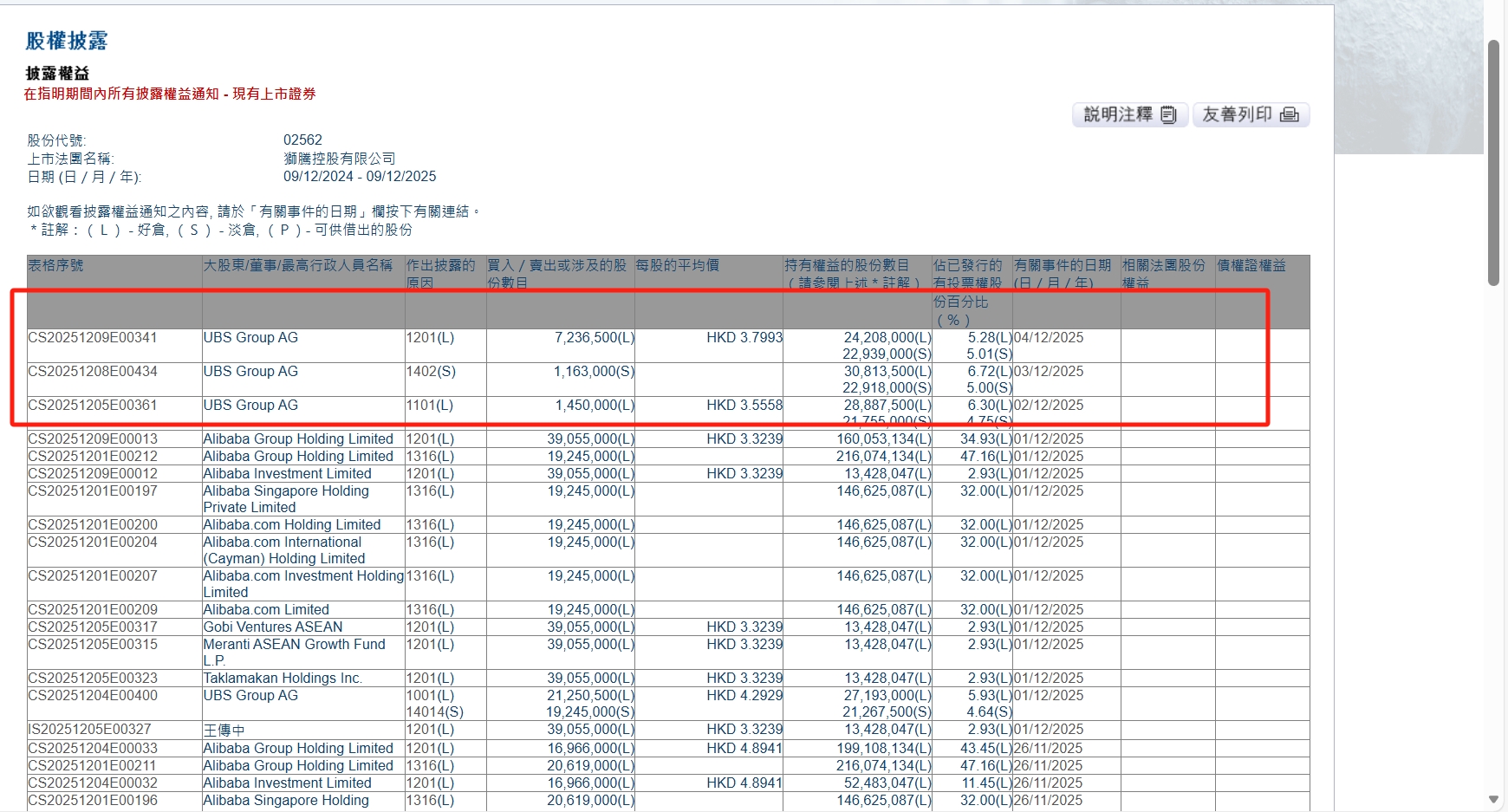Image resolution: width=1508 pixels, height=812 pixels.
Task: Select form number CS20251201E00211
Action: pos(93,765)
